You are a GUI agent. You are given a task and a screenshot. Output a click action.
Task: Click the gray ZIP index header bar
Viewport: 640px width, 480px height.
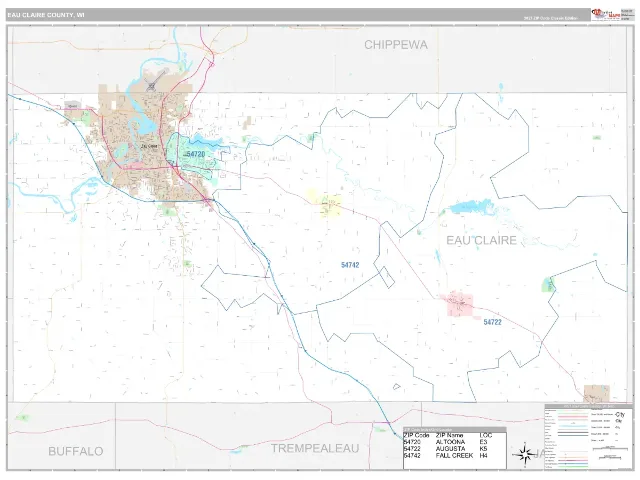(455, 429)
